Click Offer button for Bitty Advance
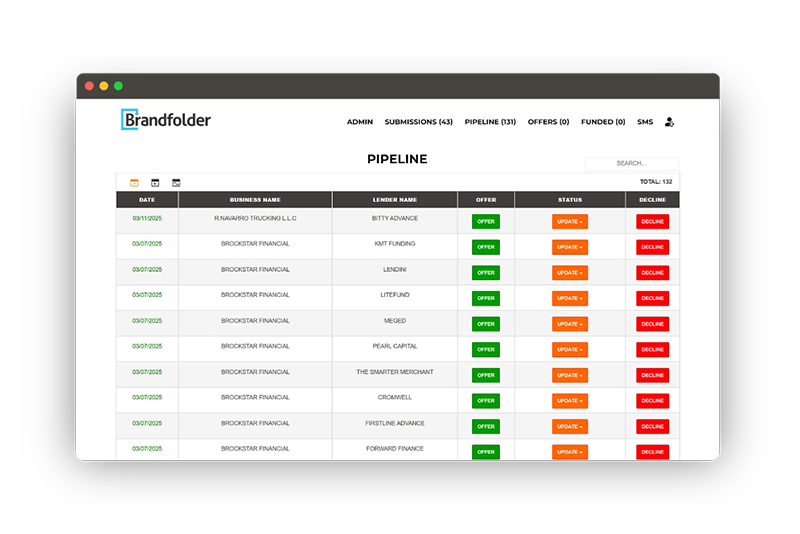 [x=486, y=221]
